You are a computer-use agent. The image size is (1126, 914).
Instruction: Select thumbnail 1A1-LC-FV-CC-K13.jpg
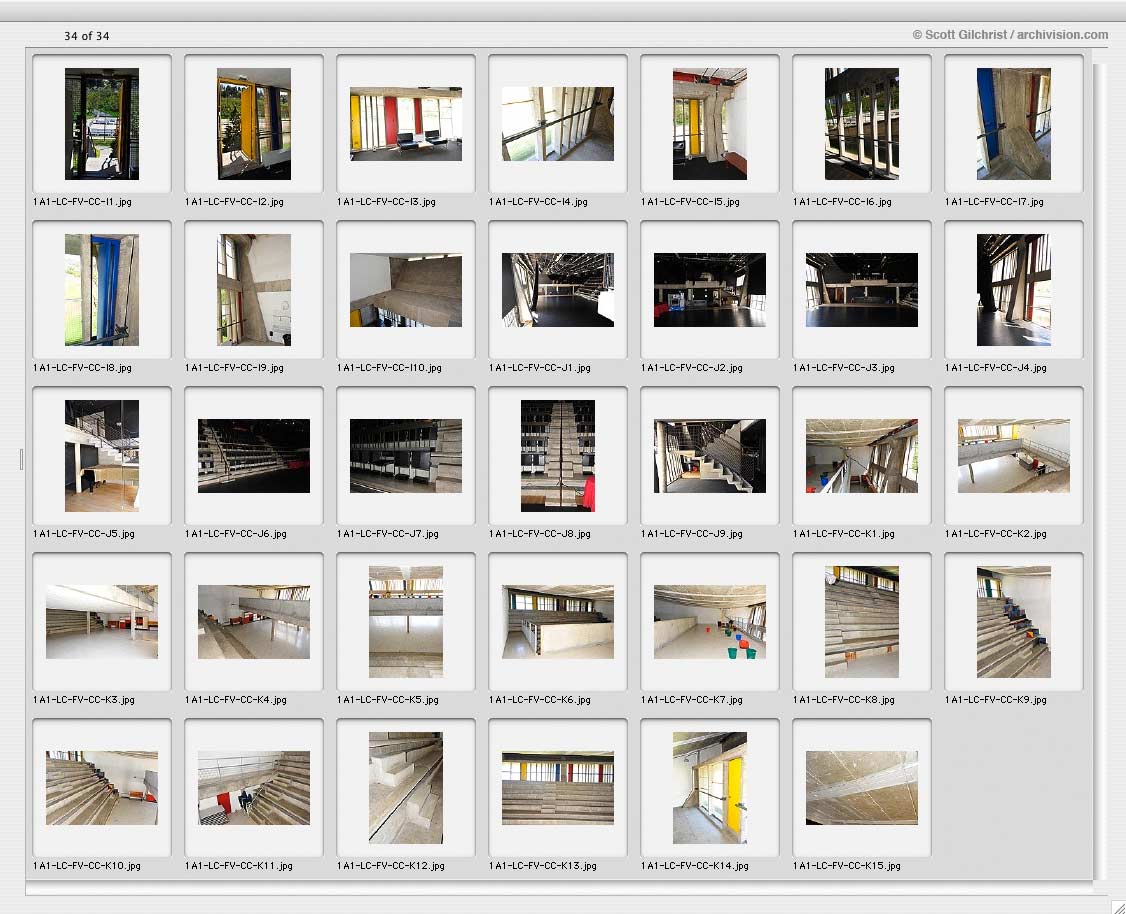[x=558, y=788]
